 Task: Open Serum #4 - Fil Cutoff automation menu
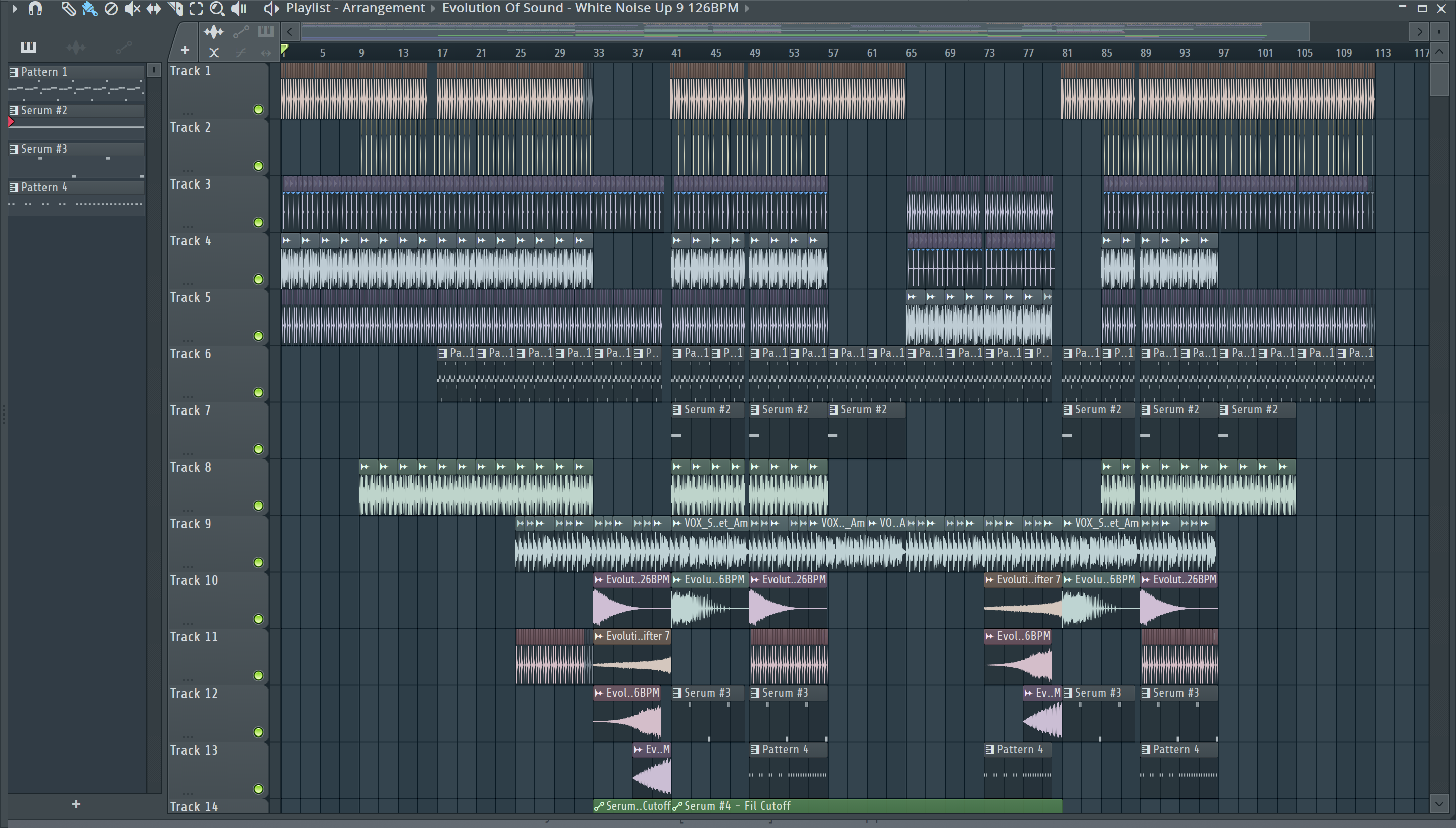tap(677, 806)
